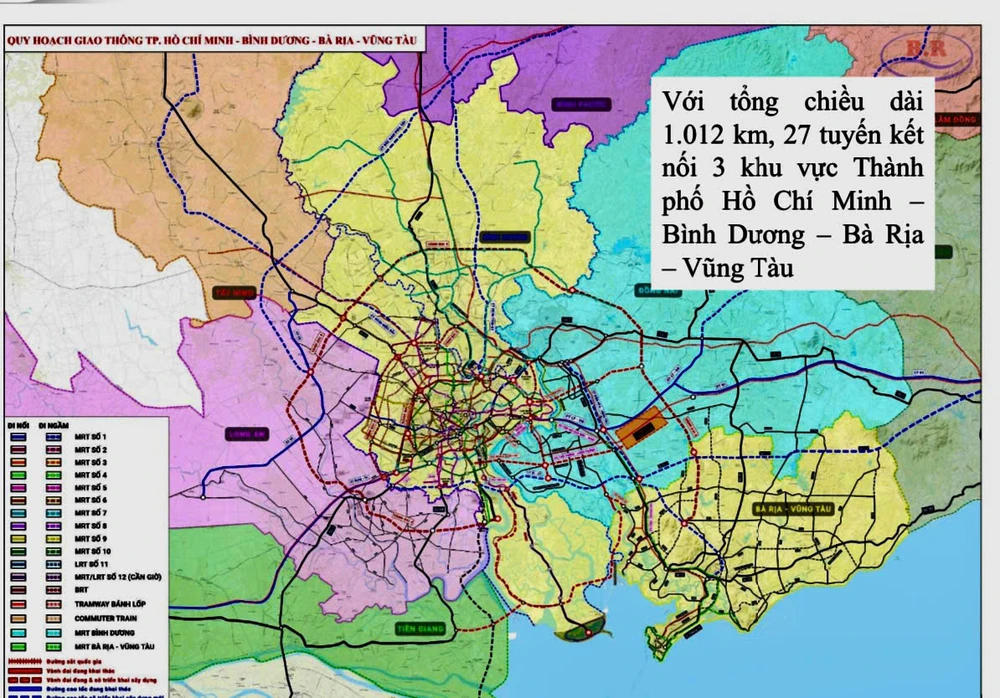Click the elevated (Đi nổi) MRT số 1 swatch
This screenshot has height=698, width=1000.
click(x=20, y=438)
